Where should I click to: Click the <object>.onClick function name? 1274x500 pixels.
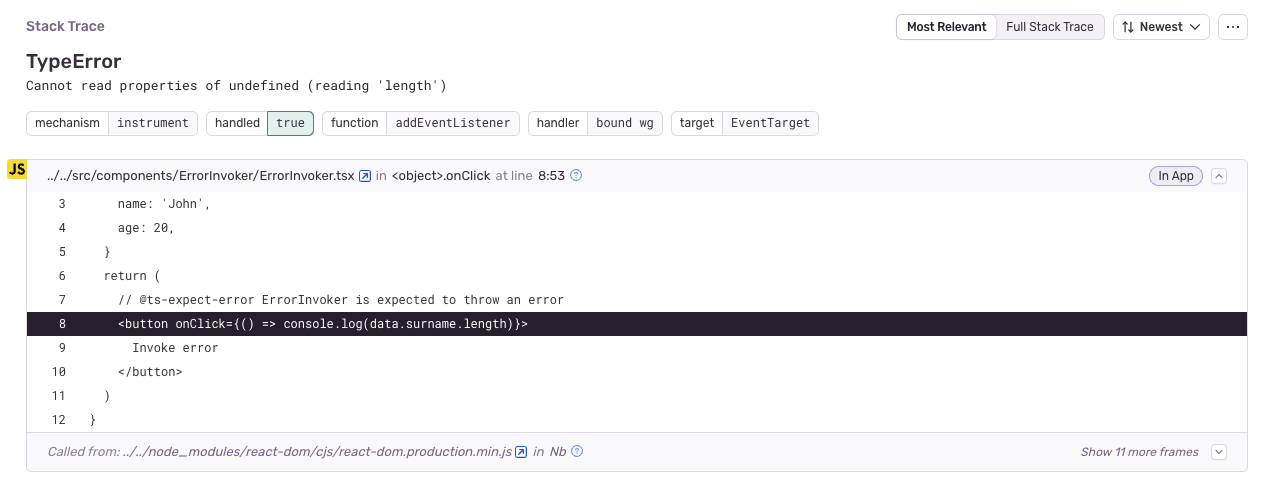441,176
